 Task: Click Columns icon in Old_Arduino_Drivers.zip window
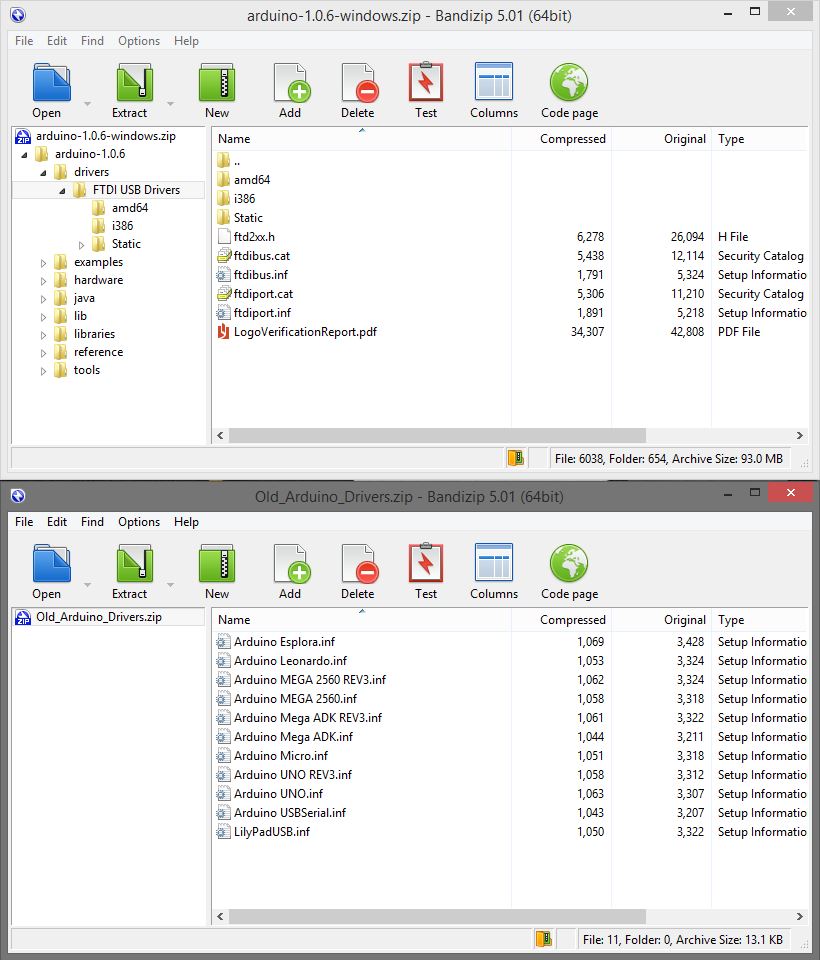494,562
